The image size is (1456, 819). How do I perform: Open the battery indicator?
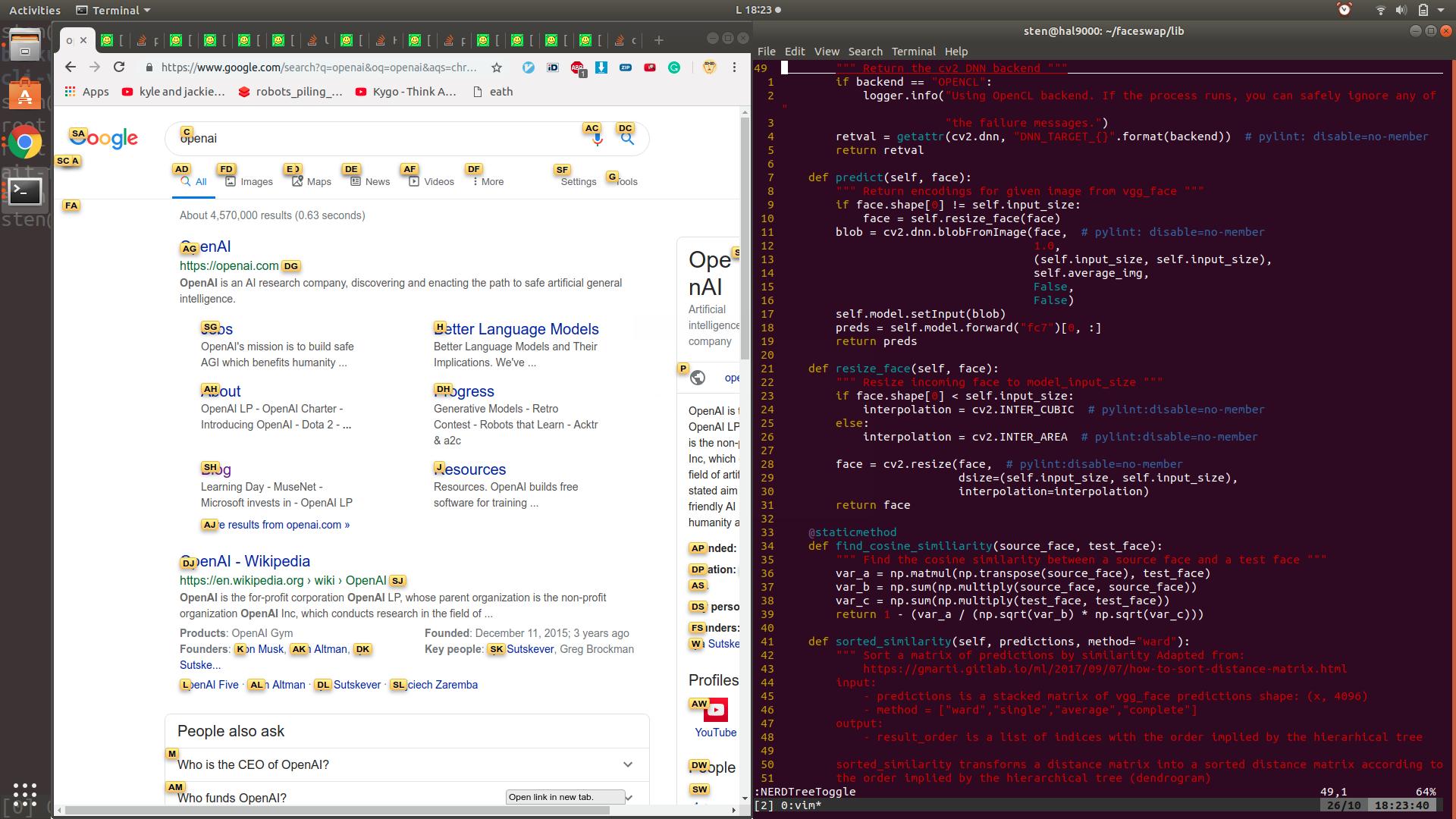pyautogui.click(x=1423, y=10)
